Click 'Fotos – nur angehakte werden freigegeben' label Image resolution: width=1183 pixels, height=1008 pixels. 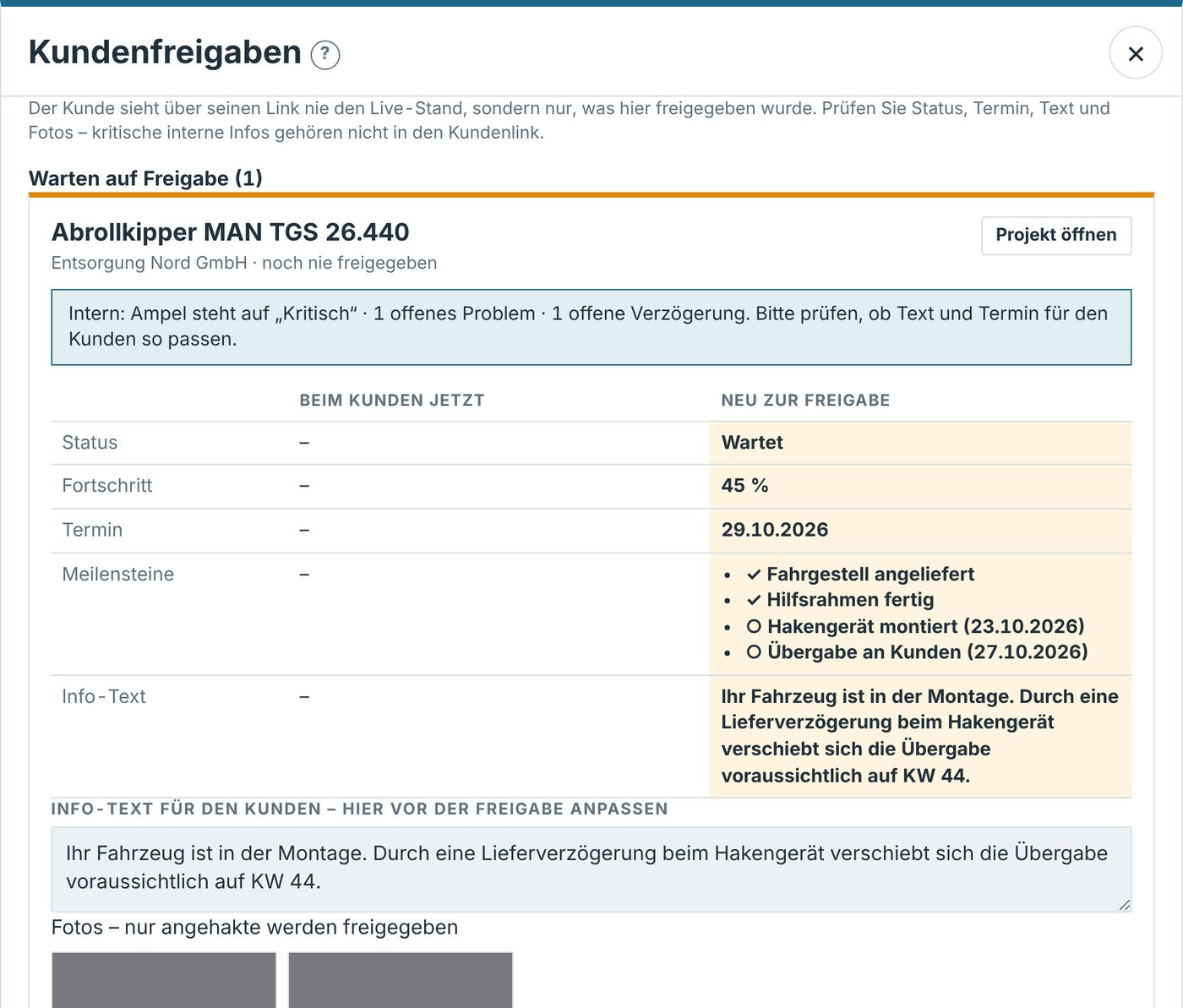coord(254,927)
